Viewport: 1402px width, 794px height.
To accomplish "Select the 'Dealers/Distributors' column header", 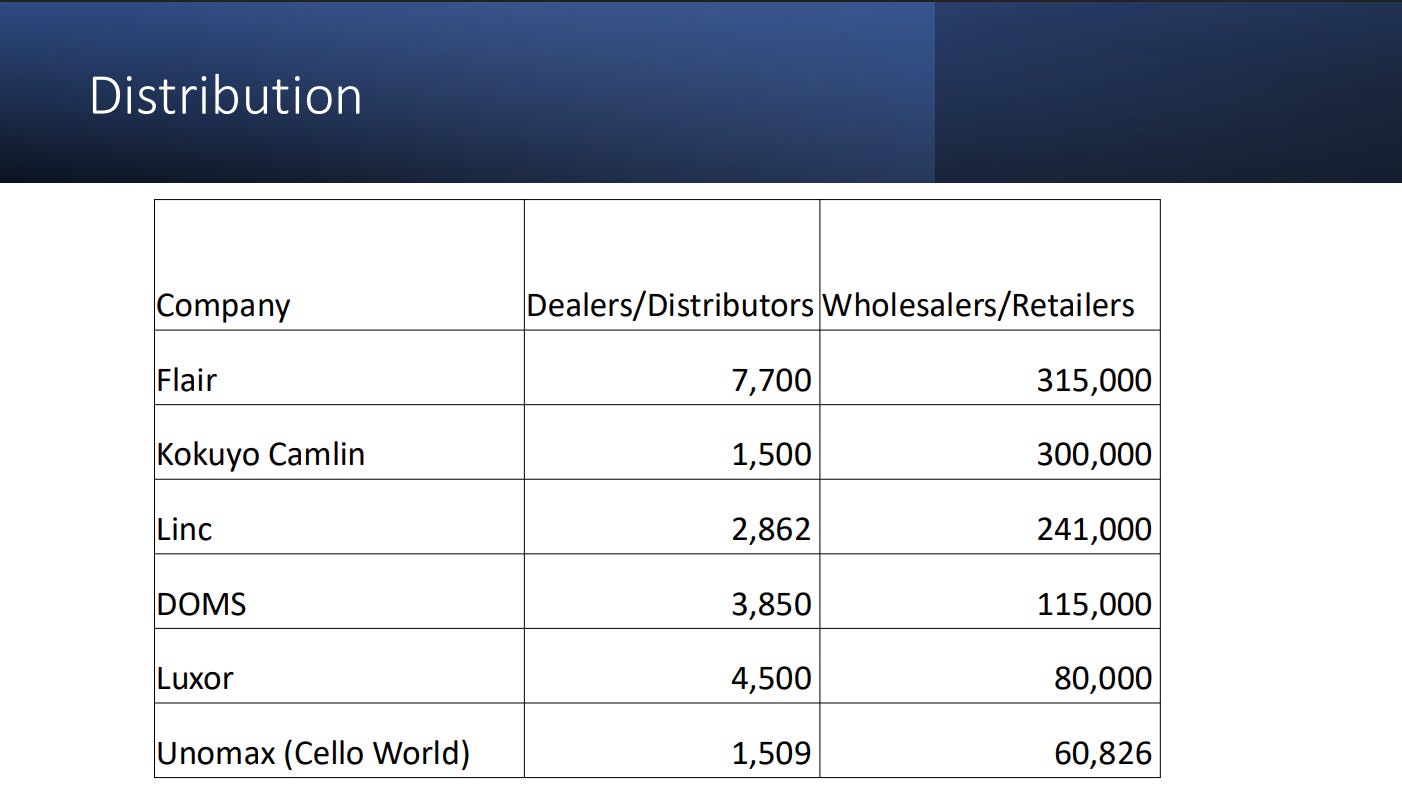I will [672, 265].
